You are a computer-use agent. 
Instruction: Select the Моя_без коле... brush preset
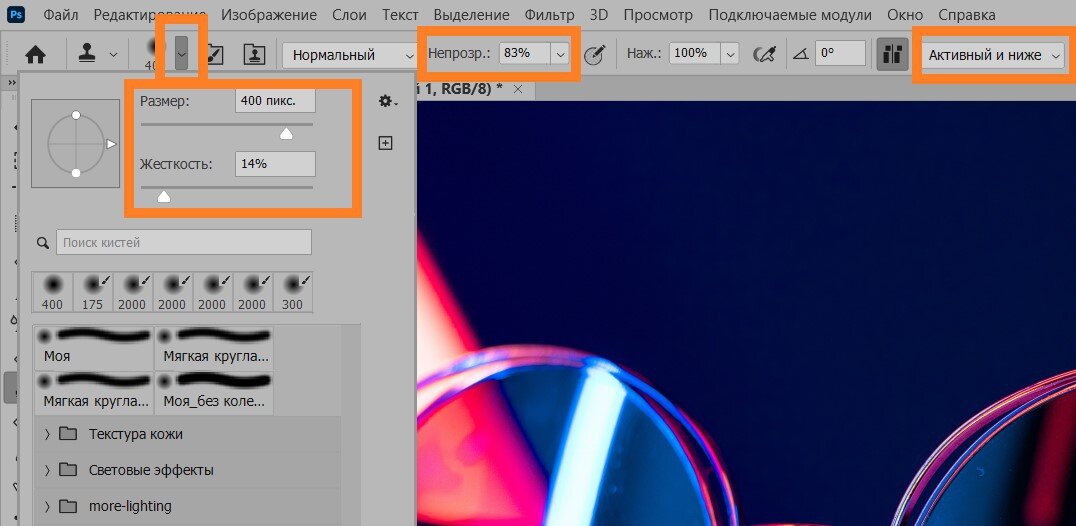214,393
